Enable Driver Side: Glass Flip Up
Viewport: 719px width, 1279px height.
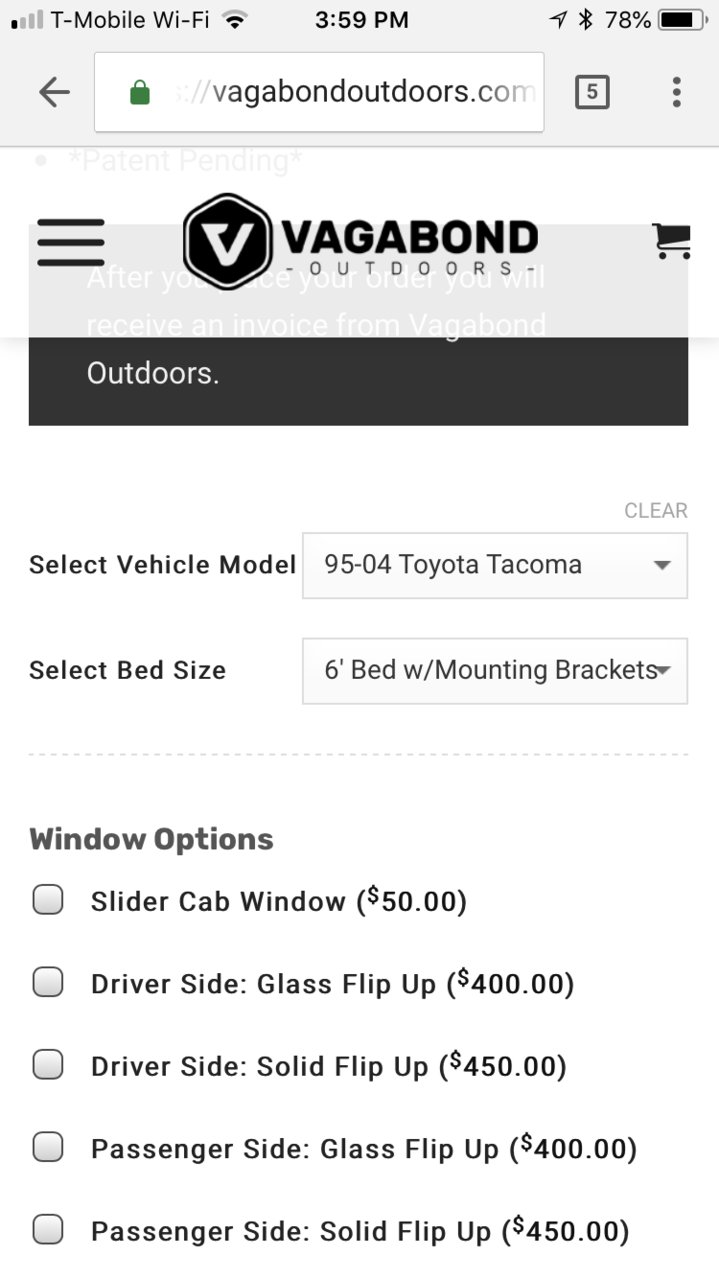click(x=48, y=983)
